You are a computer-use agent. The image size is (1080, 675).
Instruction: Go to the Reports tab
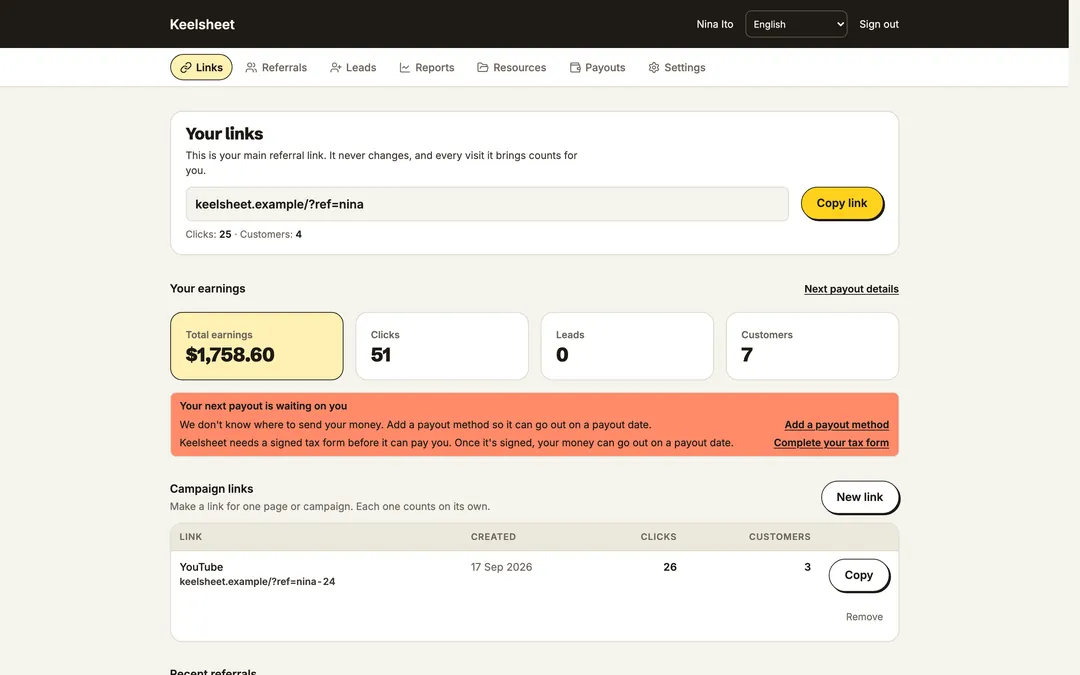pos(427,68)
